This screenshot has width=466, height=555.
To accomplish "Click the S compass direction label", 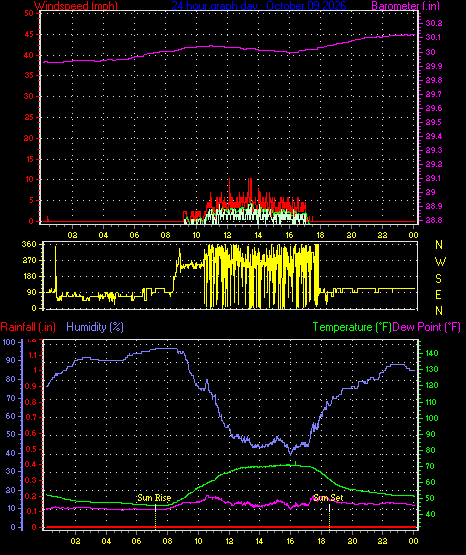I will (439, 279).
